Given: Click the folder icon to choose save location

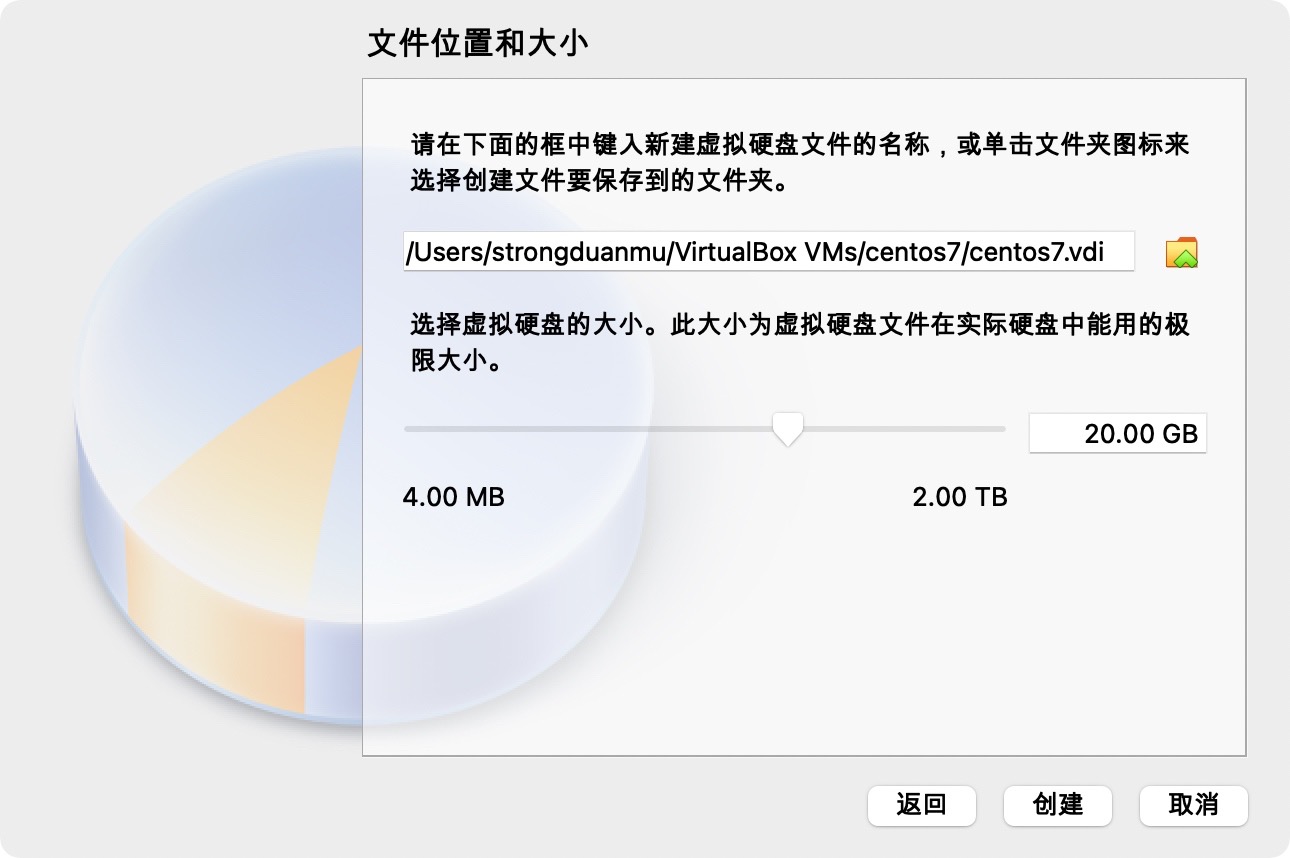Looking at the screenshot, I should click(1181, 252).
